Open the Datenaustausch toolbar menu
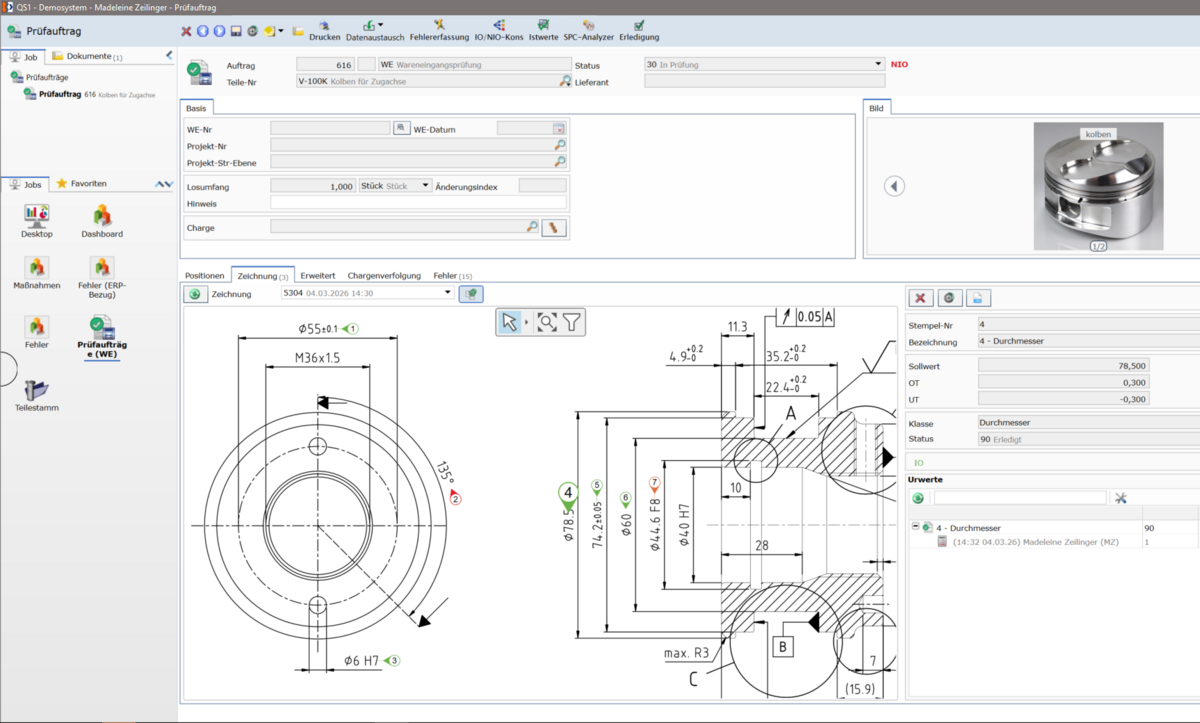The width and height of the screenshot is (1200, 723). click(375, 30)
